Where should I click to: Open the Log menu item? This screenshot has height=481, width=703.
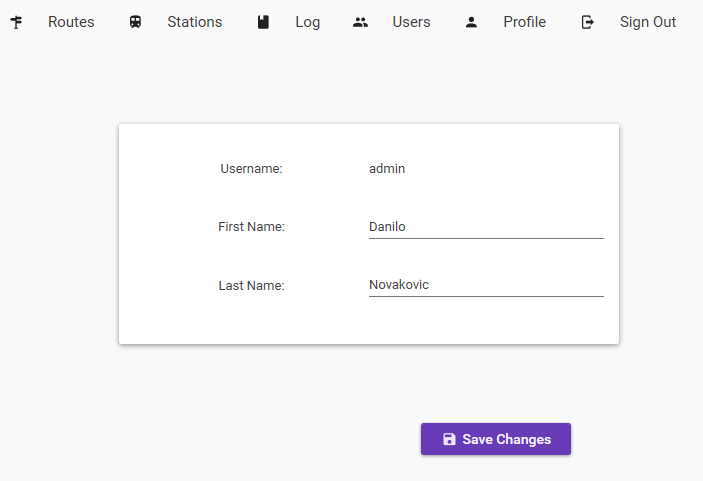(308, 22)
